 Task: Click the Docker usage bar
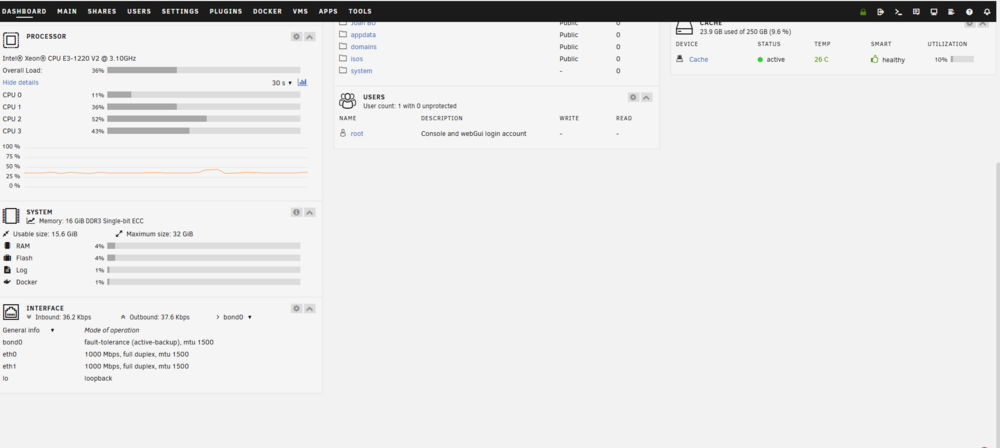(x=203, y=282)
